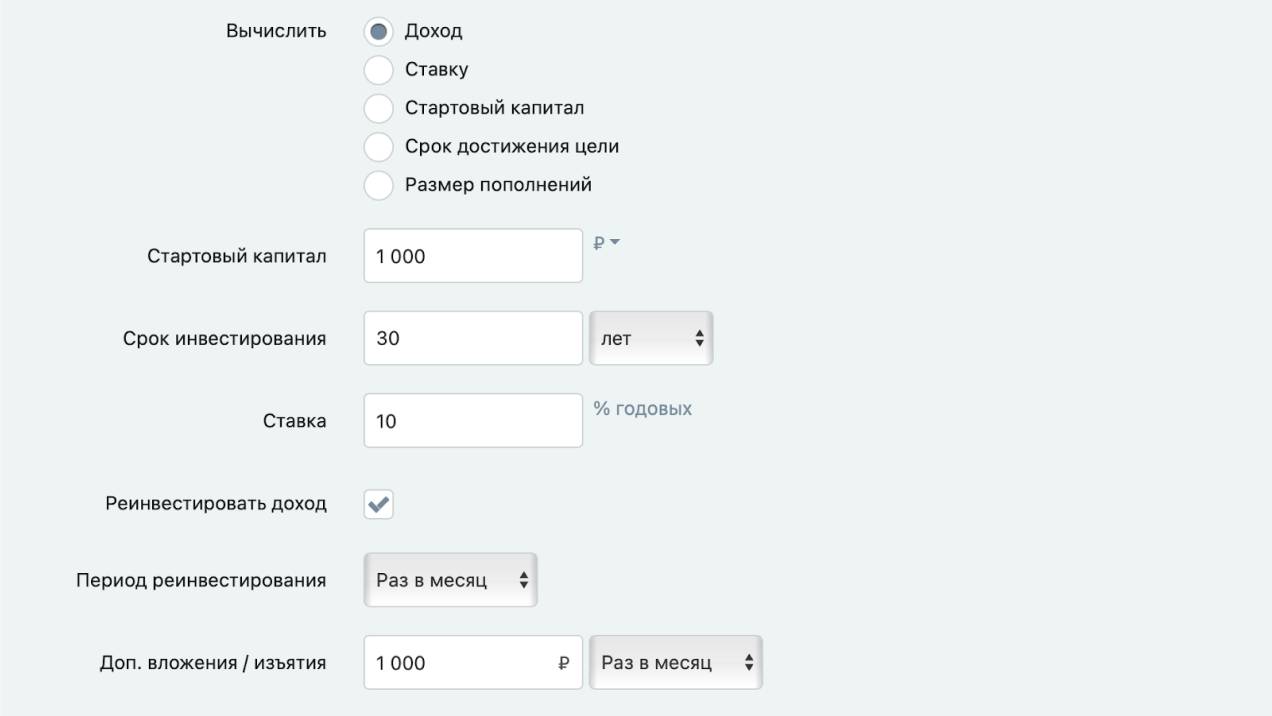Select Стартовый капитал radio option
The image size is (1272, 716).
(x=378, y=108)
